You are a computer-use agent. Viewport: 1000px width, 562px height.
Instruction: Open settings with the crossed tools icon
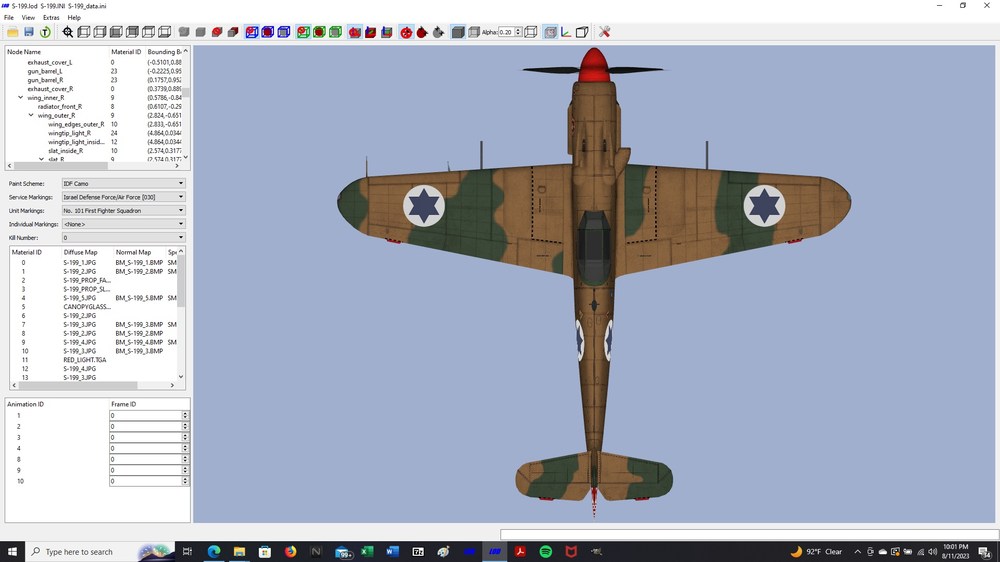(605, 32)
